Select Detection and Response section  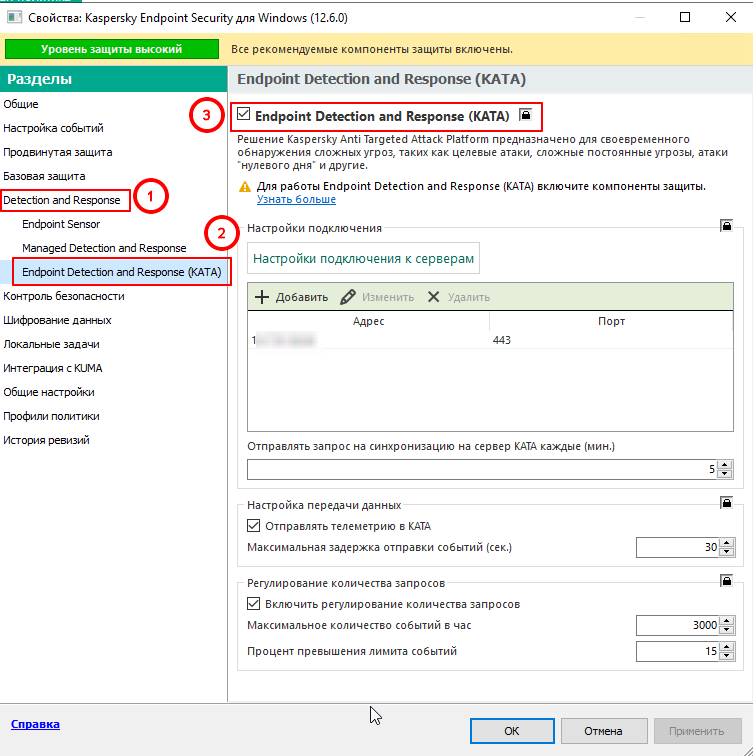point(62,200)
